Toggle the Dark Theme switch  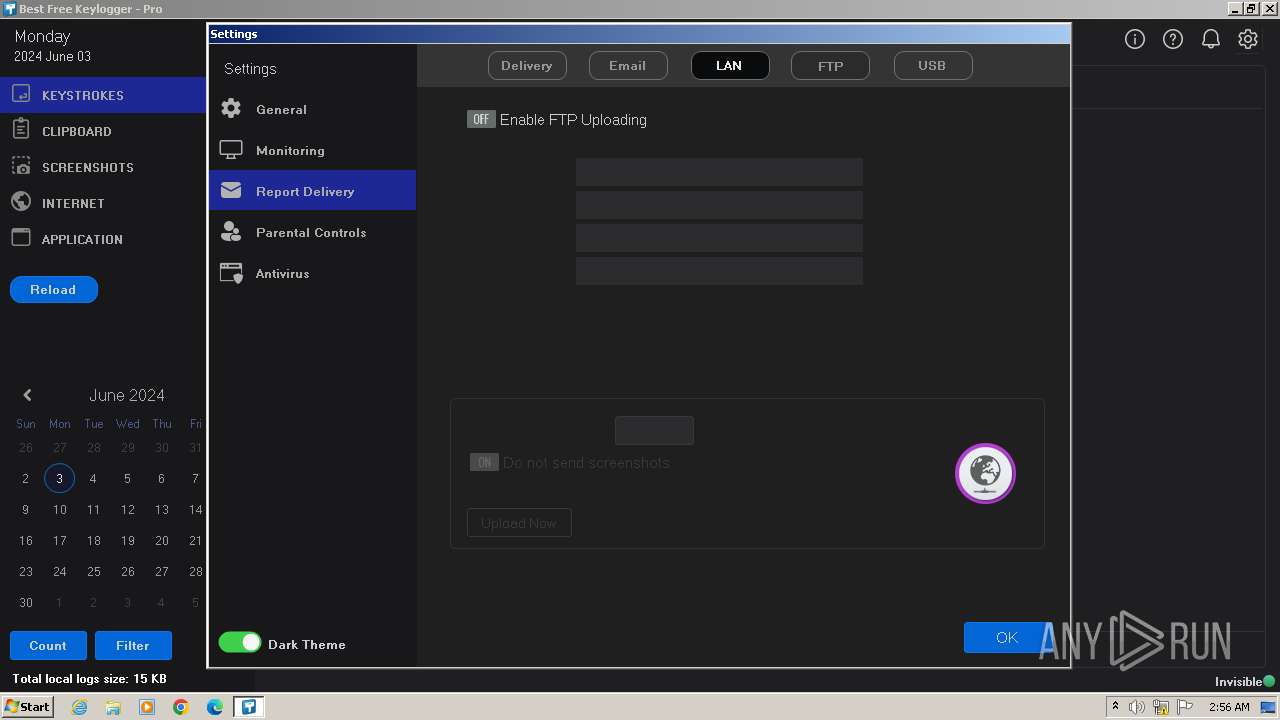click(x=240, y=643)
